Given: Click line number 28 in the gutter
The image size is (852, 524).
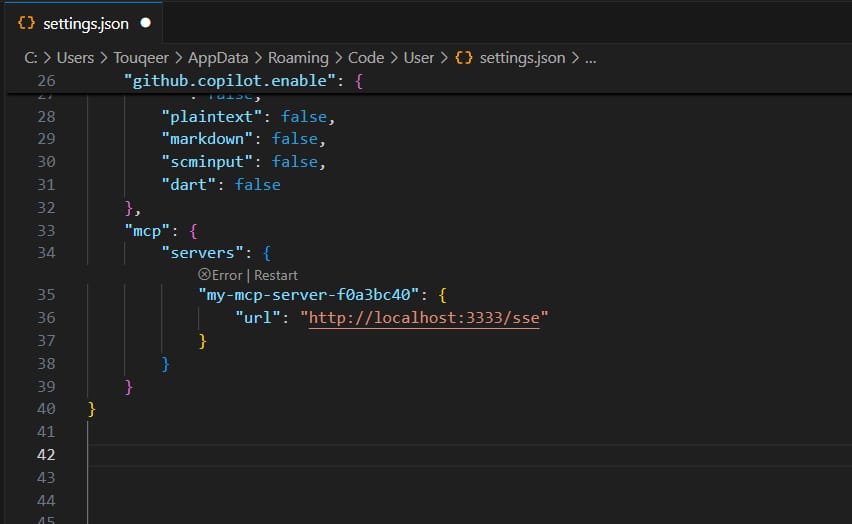Looking at the screenshot, I should [46, 116].
